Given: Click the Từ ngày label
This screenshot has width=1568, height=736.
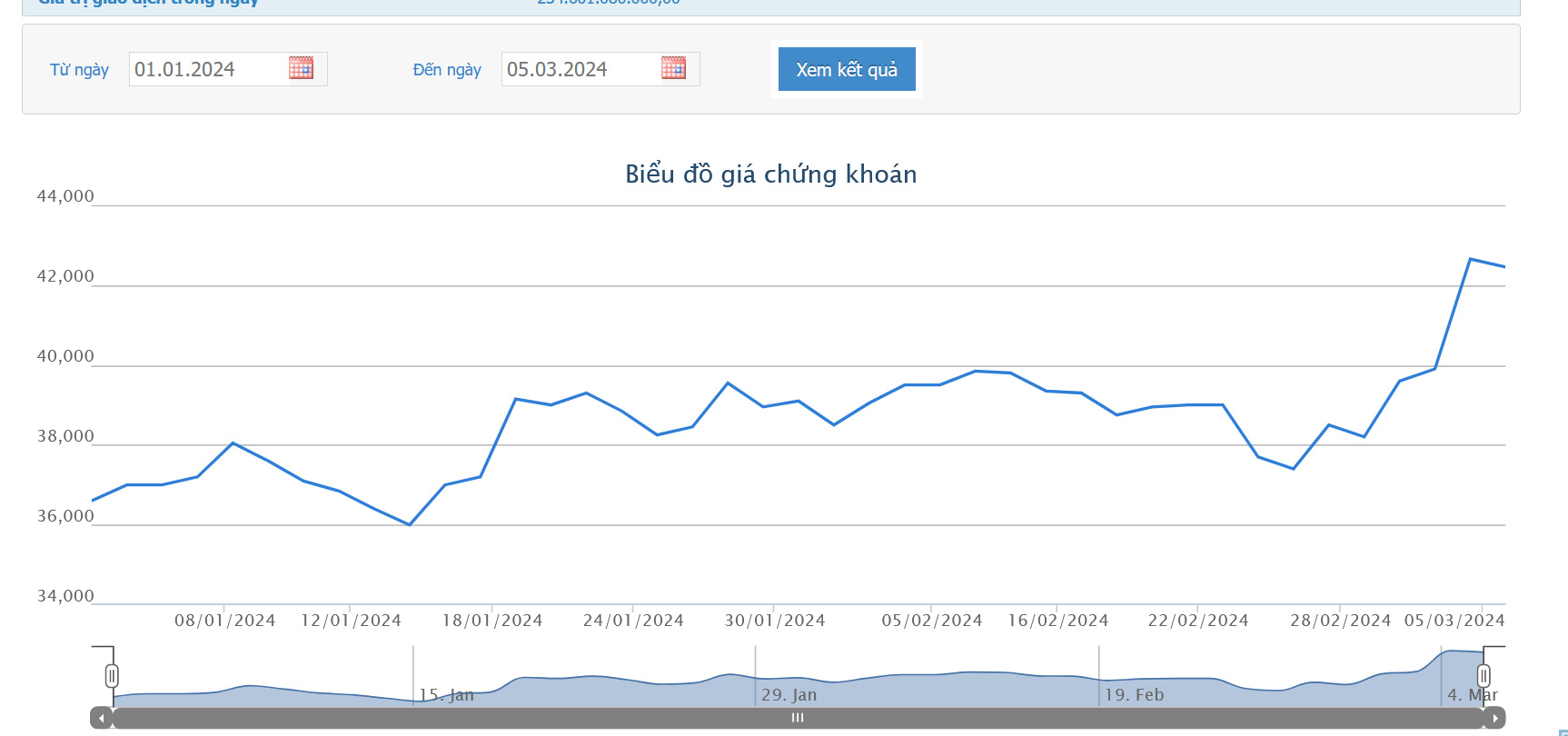Looking at the screenshot, I should click(79, 70).
